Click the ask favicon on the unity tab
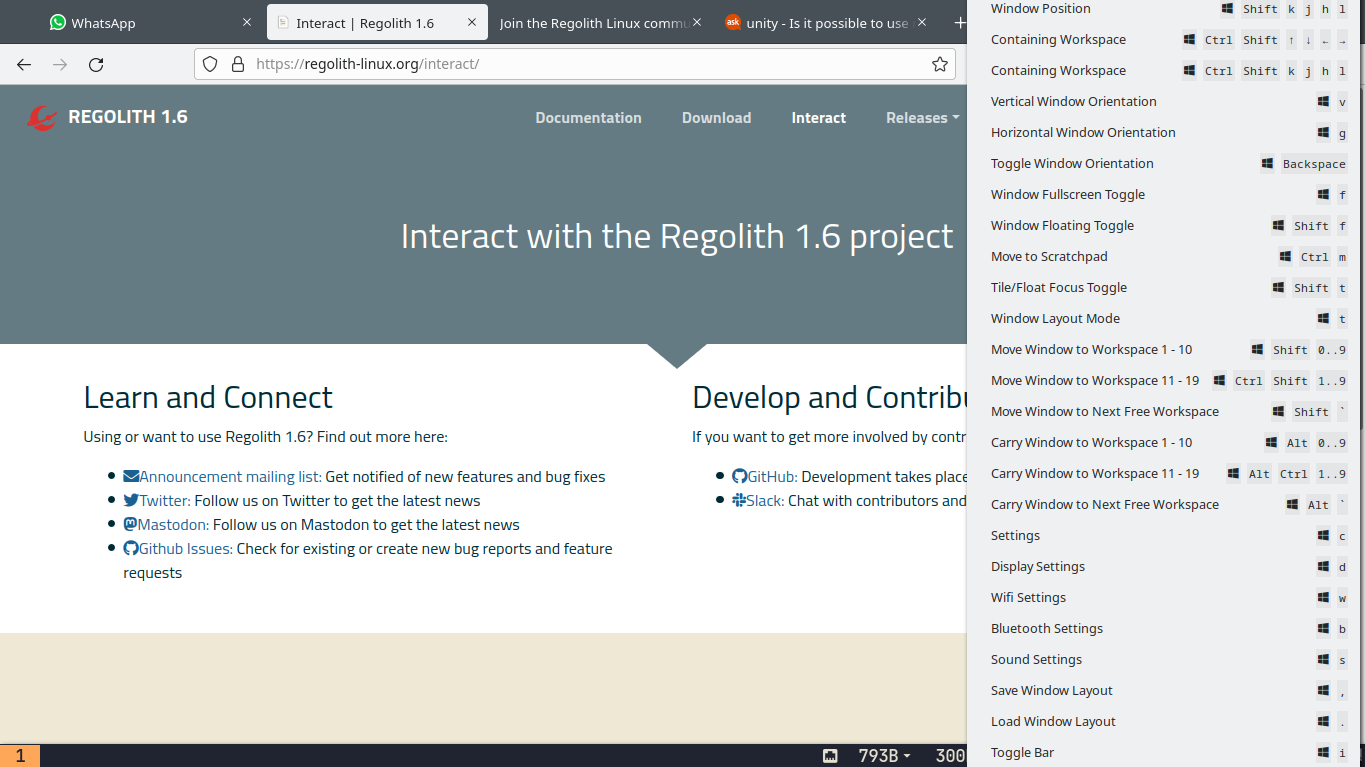The width and height of the screenshot is (1365, 767). (x=733, y=22)
